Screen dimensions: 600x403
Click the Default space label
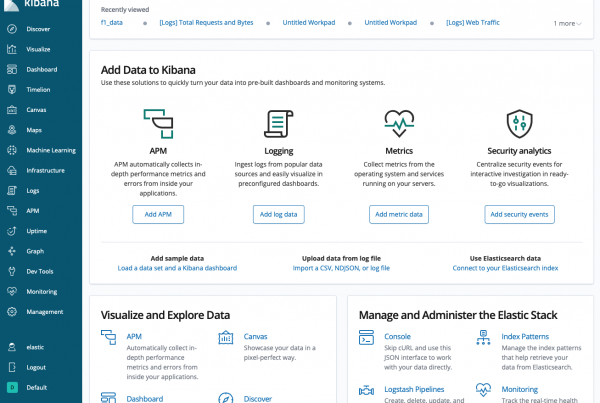coord(37,387)
